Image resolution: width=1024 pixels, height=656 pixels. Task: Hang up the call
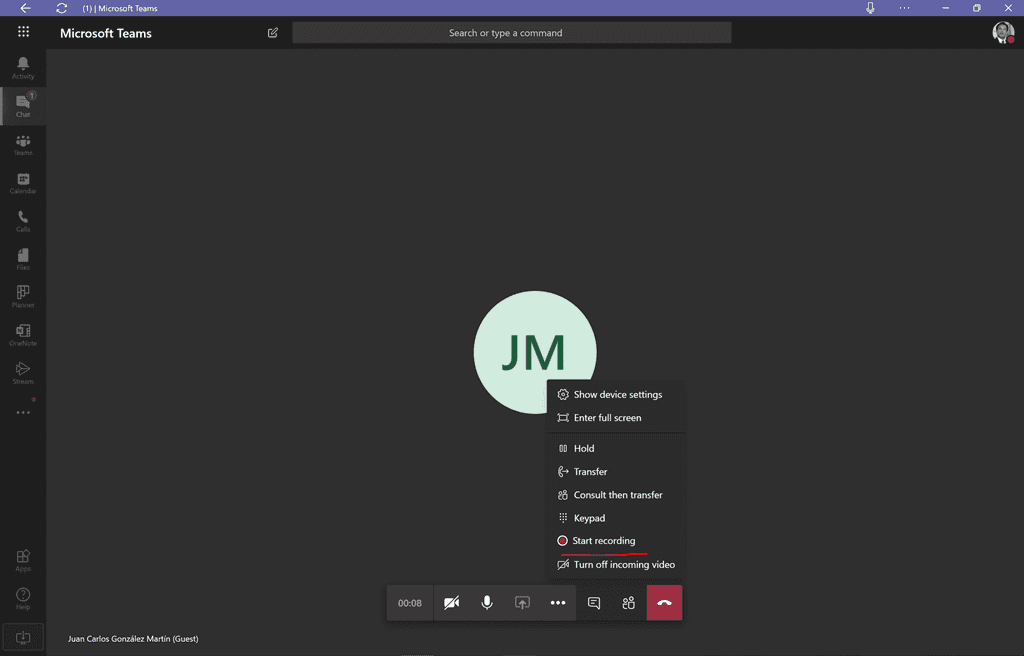664,603
